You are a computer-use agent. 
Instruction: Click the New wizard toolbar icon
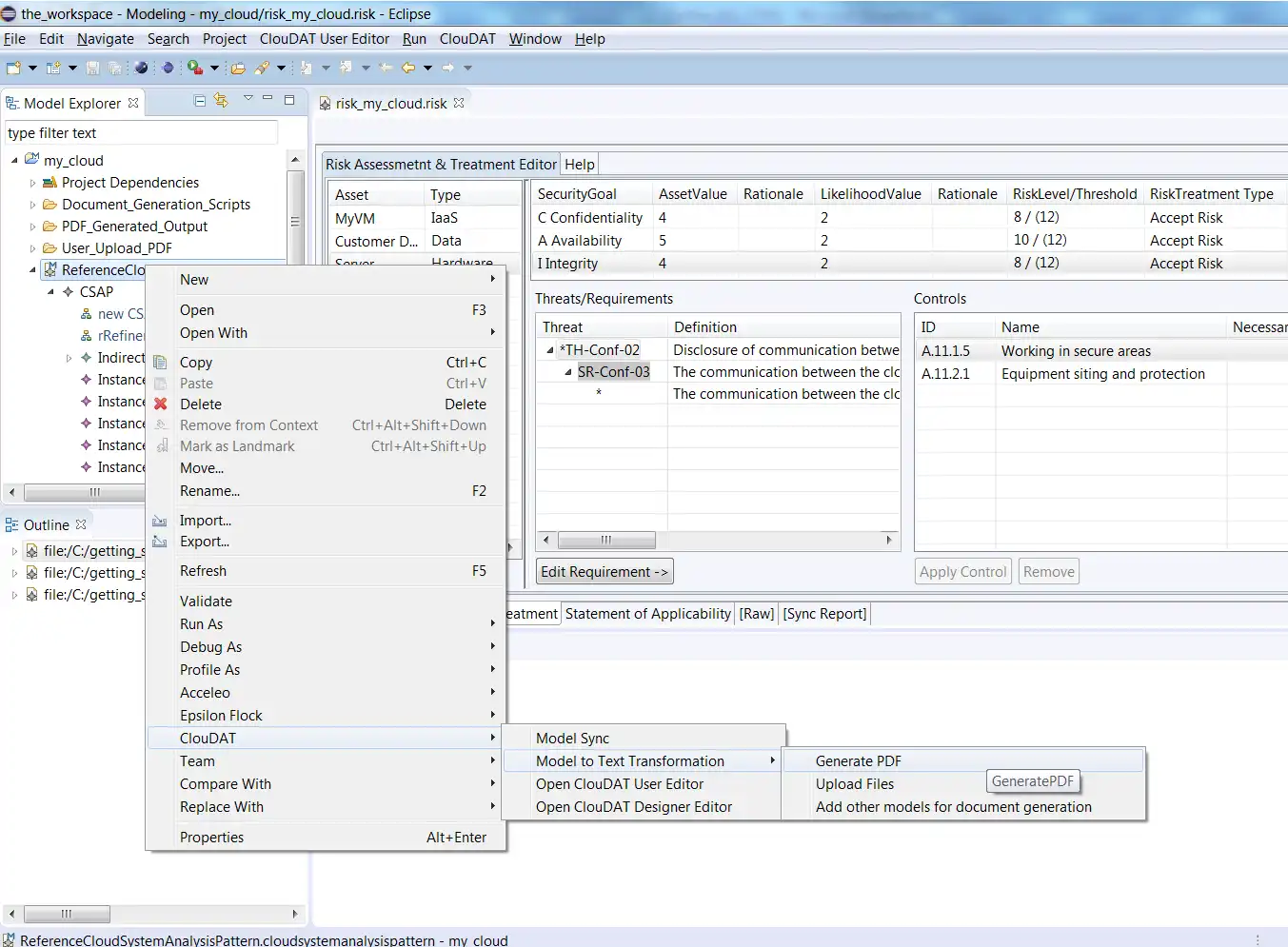click(x=14, y=68)
